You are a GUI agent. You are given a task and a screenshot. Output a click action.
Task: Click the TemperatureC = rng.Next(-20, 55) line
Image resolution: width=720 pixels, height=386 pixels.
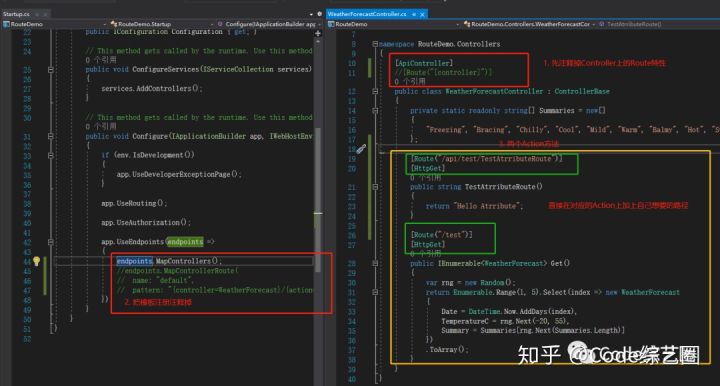click(505, 321)
